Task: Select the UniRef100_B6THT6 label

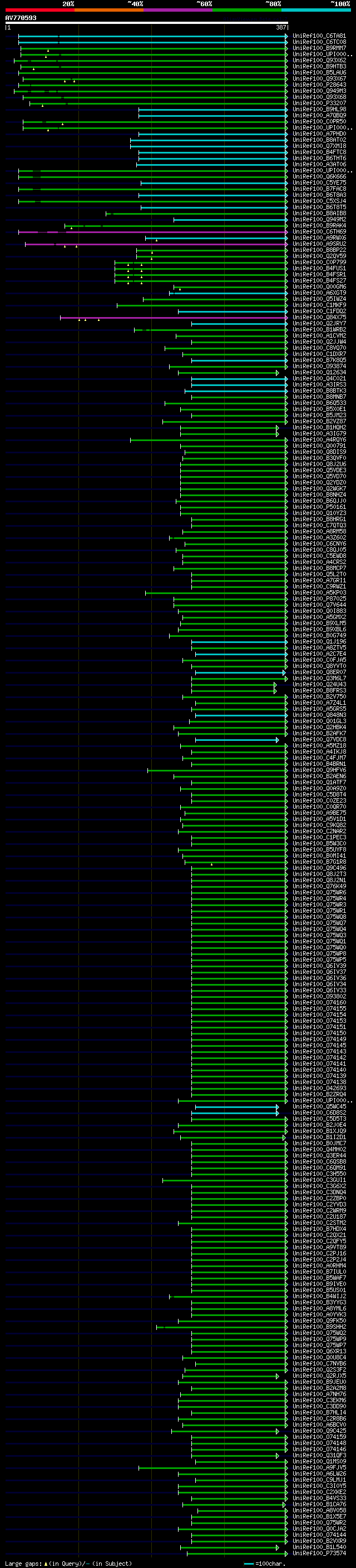Action: (319, 159)
